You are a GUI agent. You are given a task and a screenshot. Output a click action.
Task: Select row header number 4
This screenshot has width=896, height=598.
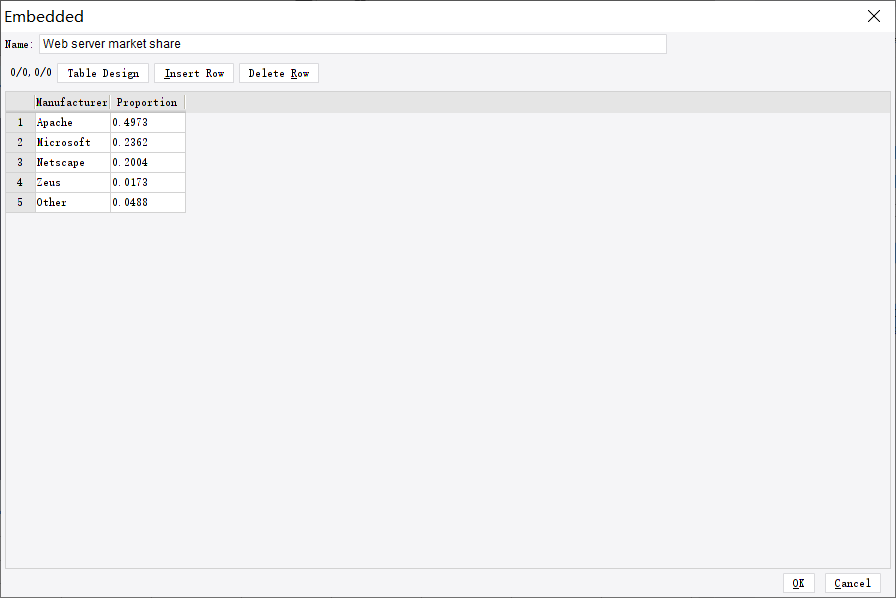(20, 182)
